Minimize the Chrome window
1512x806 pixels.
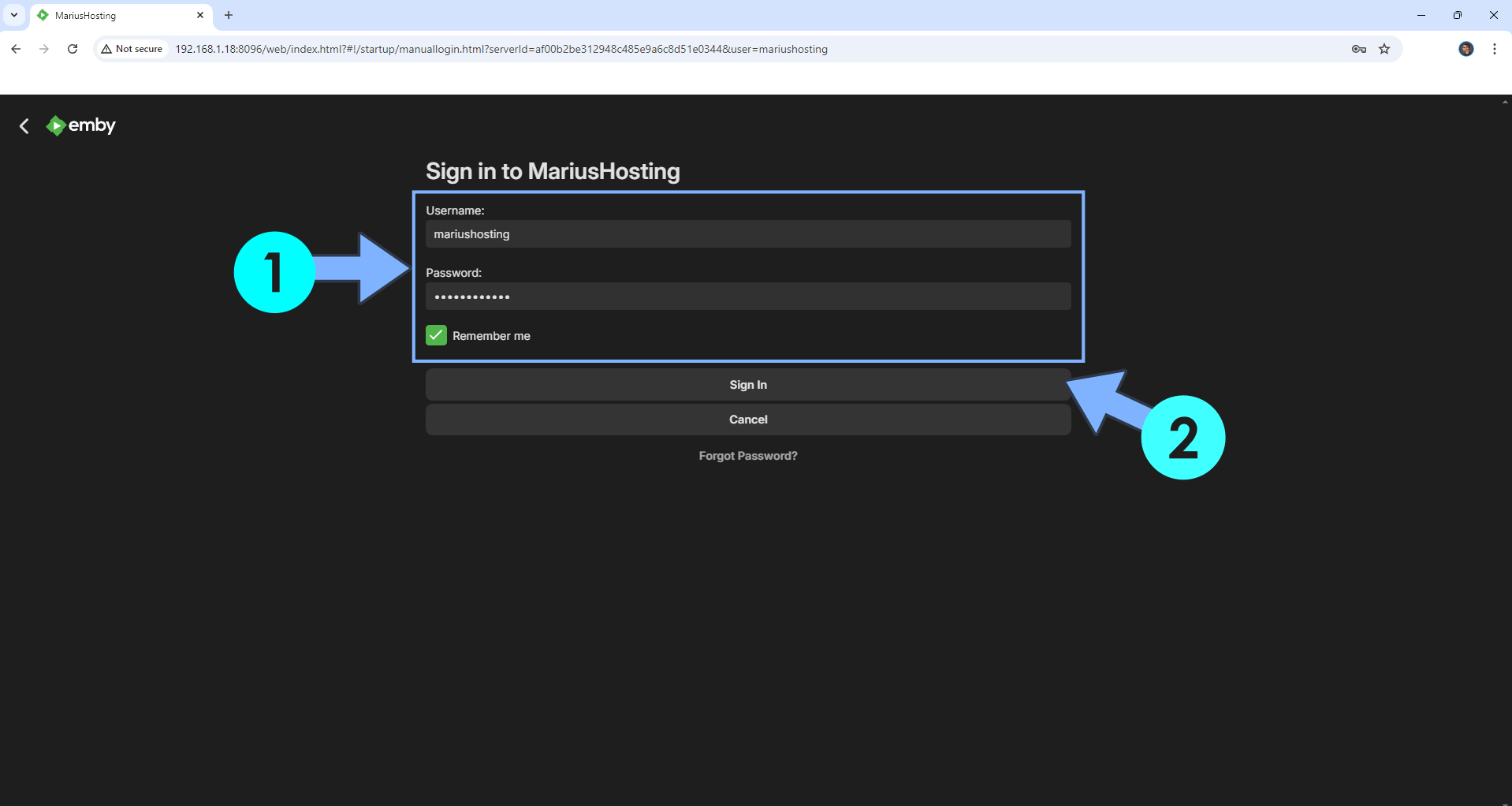[1421, 15]
